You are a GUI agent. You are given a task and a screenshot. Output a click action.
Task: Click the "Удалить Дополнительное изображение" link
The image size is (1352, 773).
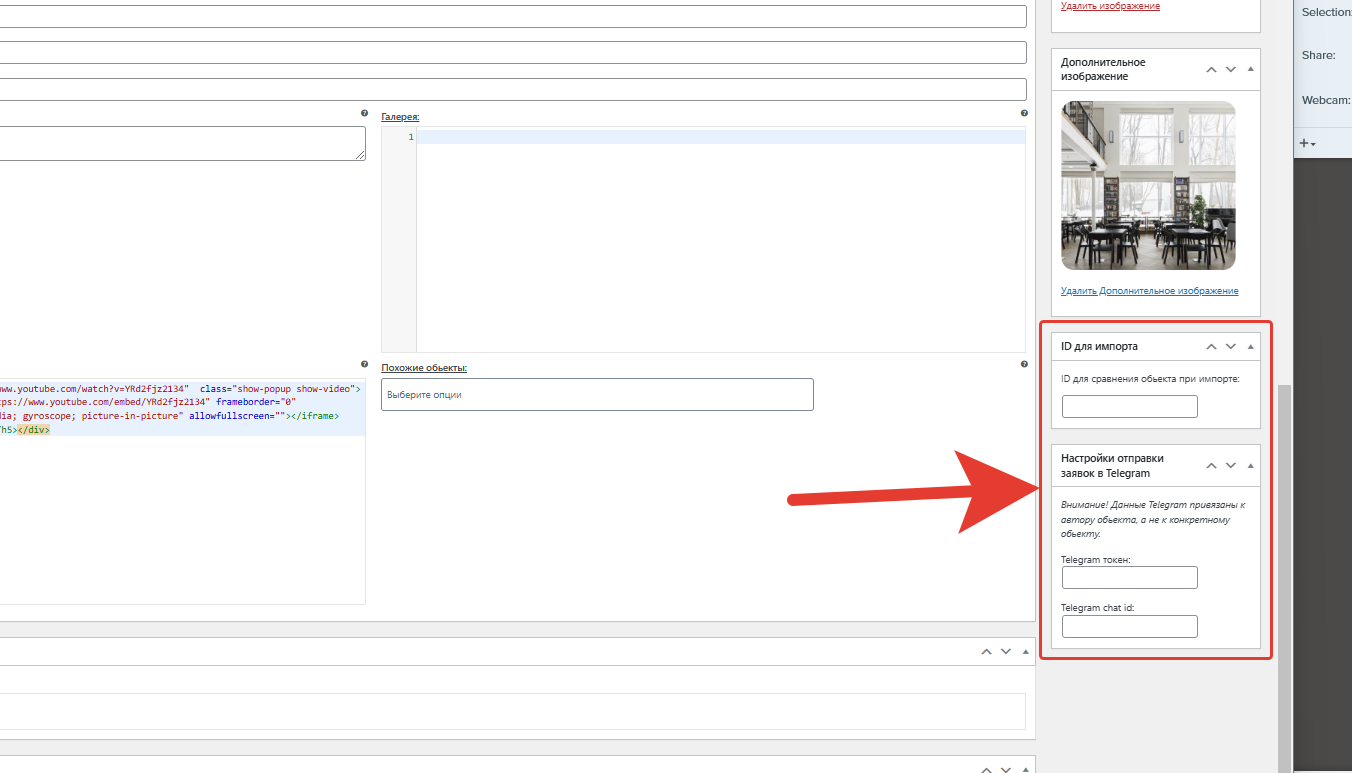coord(1149,291)
